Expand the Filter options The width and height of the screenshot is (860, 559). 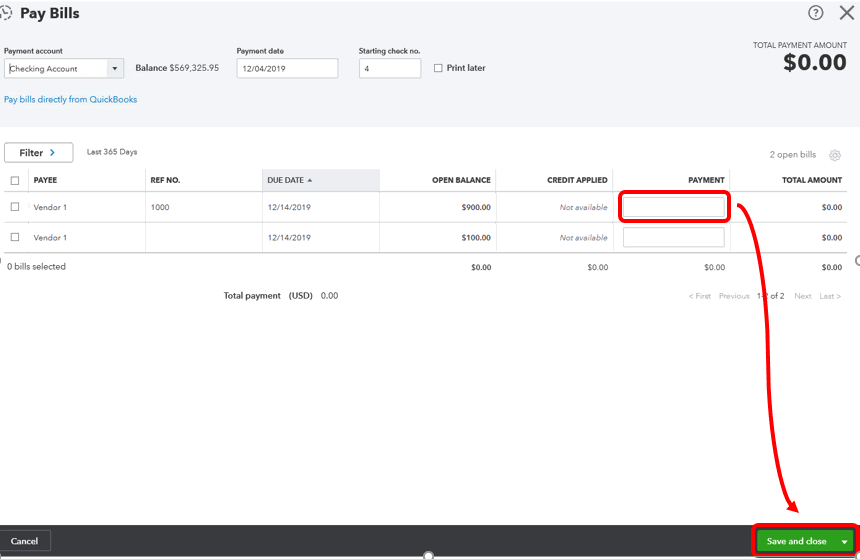click(38, 153)
